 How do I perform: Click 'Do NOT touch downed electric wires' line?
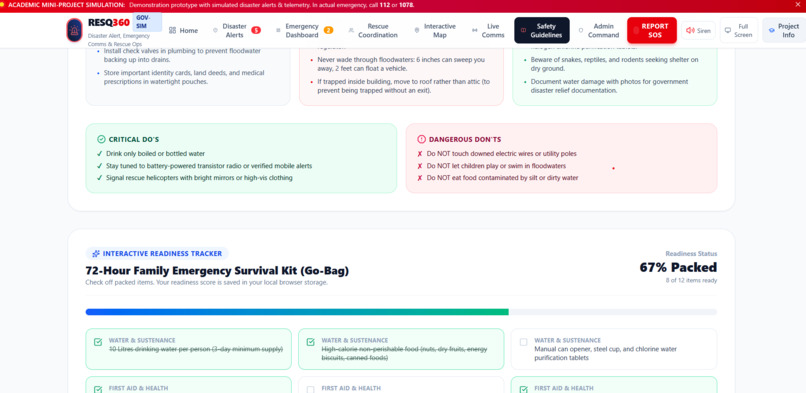point(501,154)
